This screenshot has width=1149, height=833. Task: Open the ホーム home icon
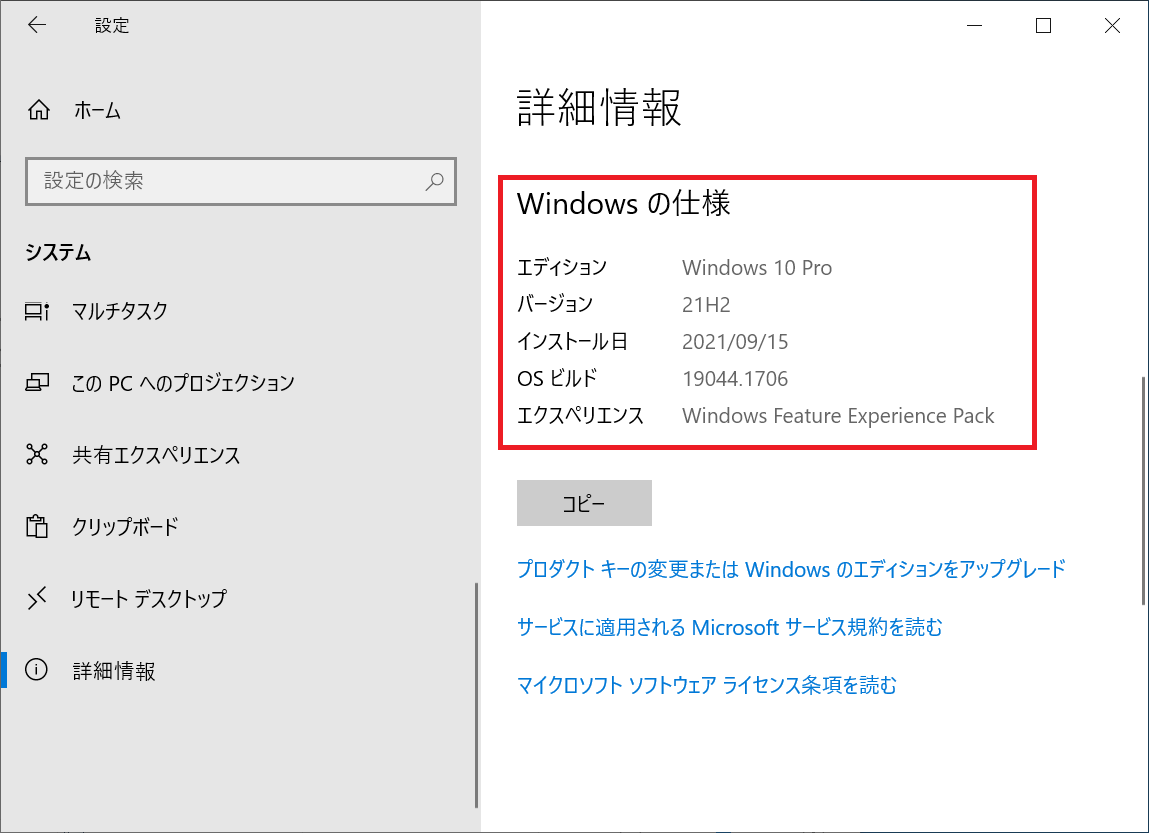pos(39,110)
